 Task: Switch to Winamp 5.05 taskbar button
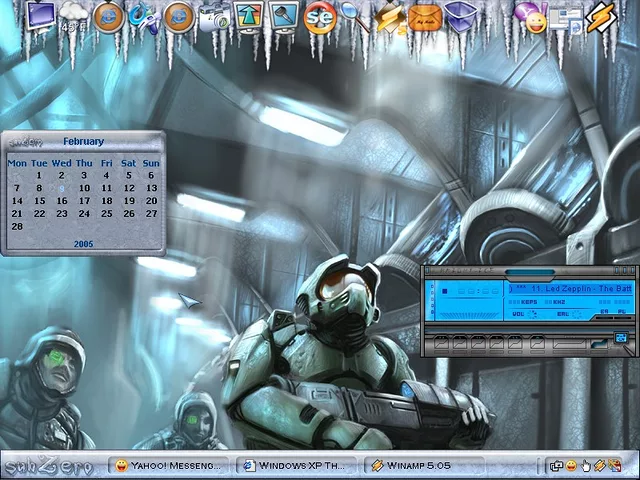(424, 465)
